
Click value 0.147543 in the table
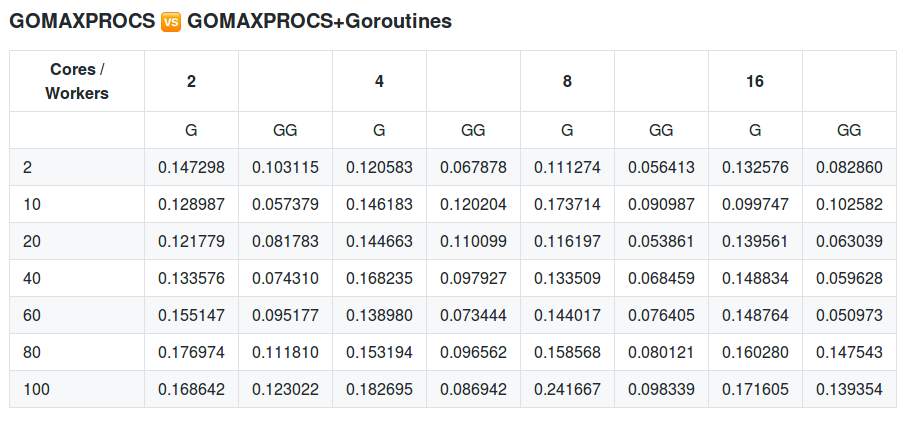pyautogui.click(x=849, y=352)
